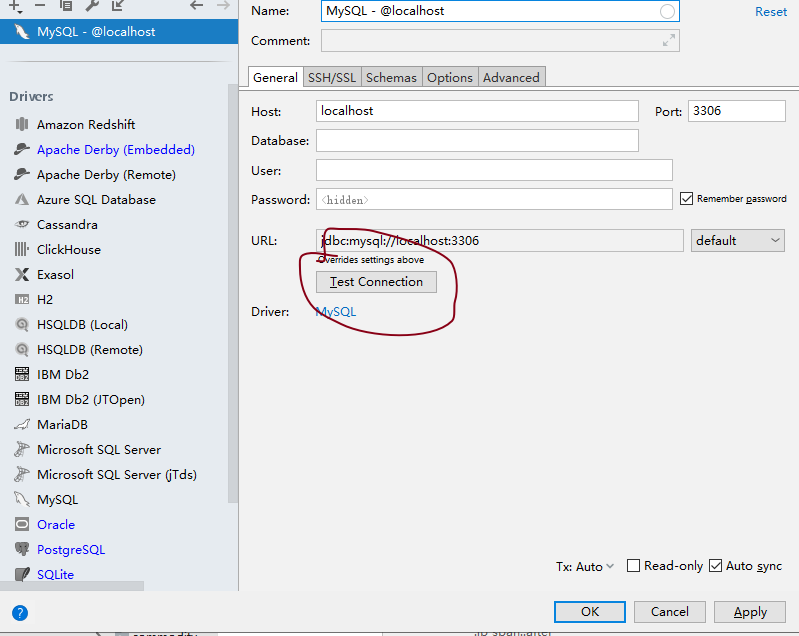Click Azure SQL Database driver icon
This screenshot has height=636, width=799.
[22, 199]
